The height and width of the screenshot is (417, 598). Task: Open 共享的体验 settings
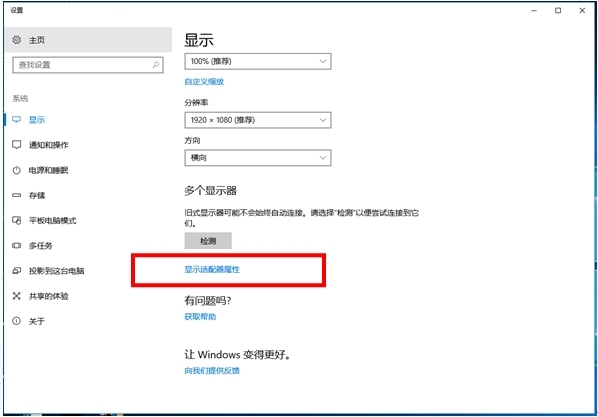[x=88, y=296]
